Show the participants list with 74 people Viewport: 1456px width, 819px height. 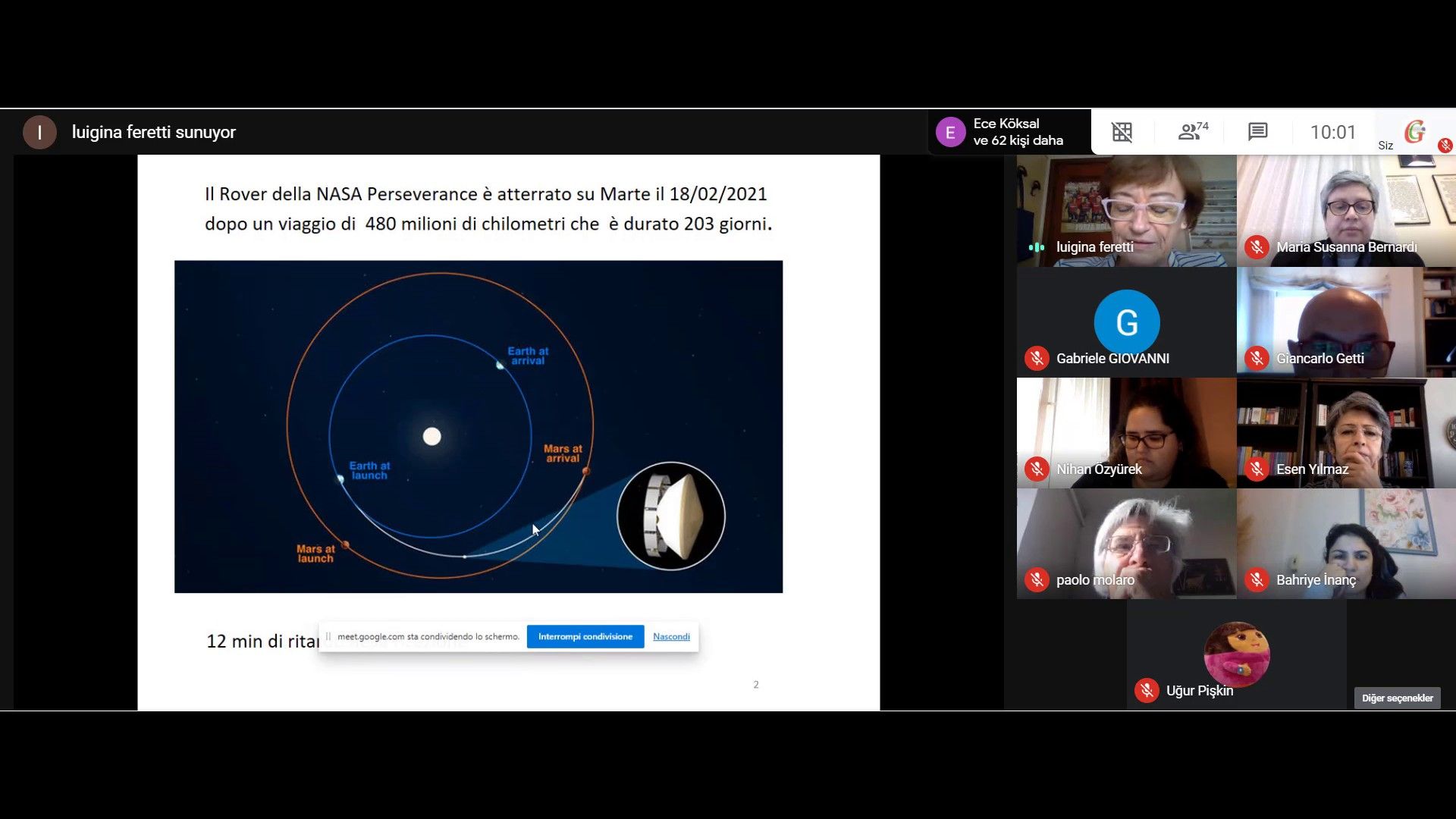coord(1193,132)
